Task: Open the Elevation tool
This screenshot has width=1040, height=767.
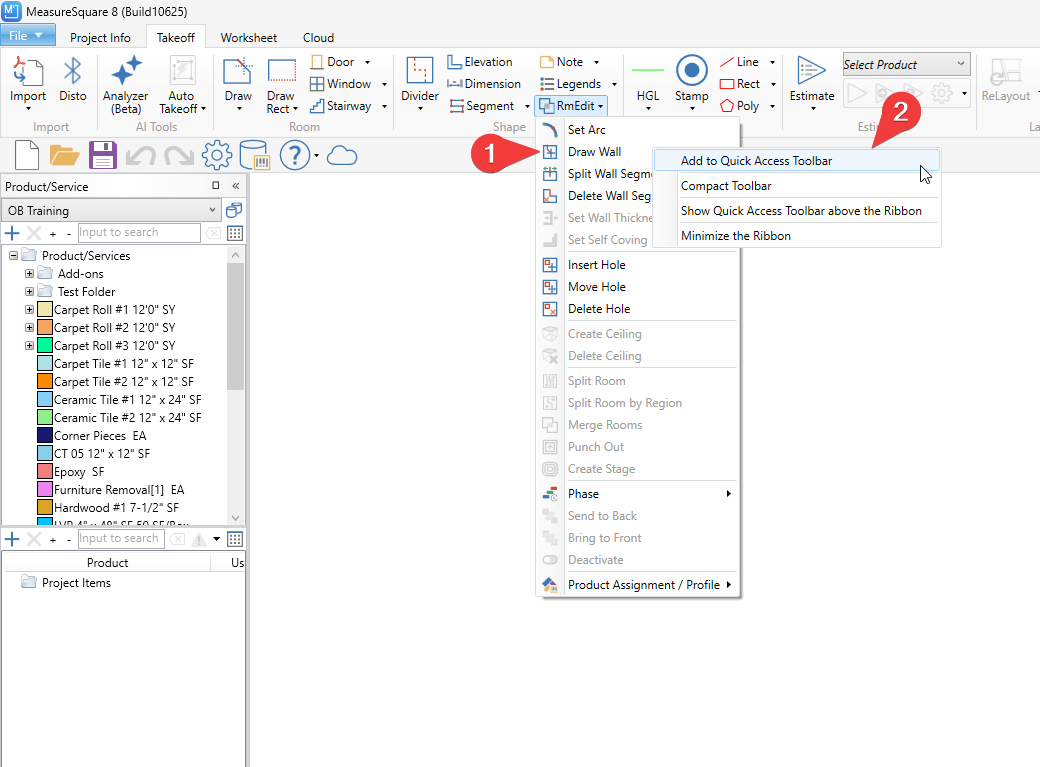Action: pos(480,62)
